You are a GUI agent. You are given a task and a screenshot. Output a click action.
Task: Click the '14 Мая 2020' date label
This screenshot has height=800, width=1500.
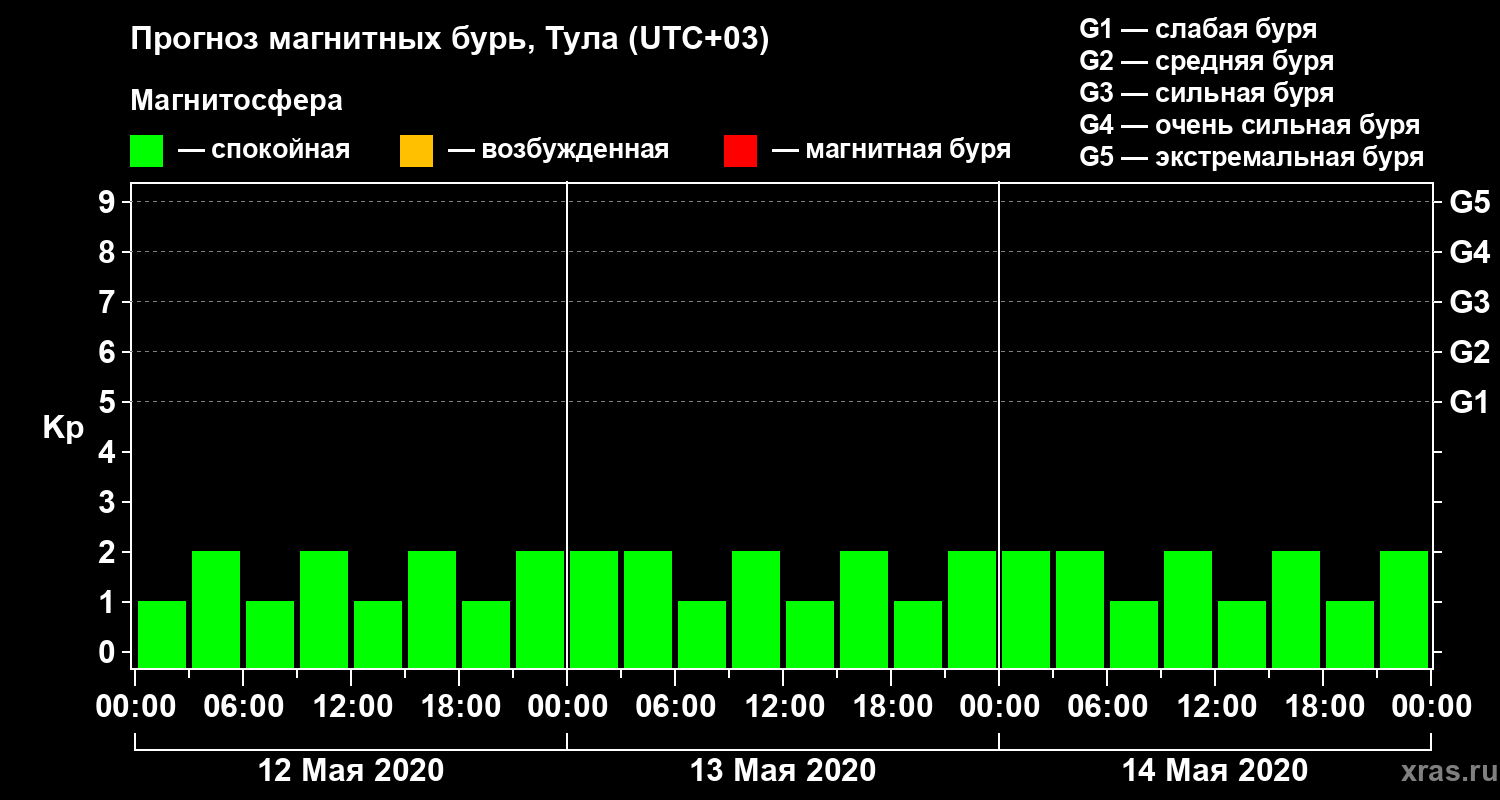click(1215, 770)
